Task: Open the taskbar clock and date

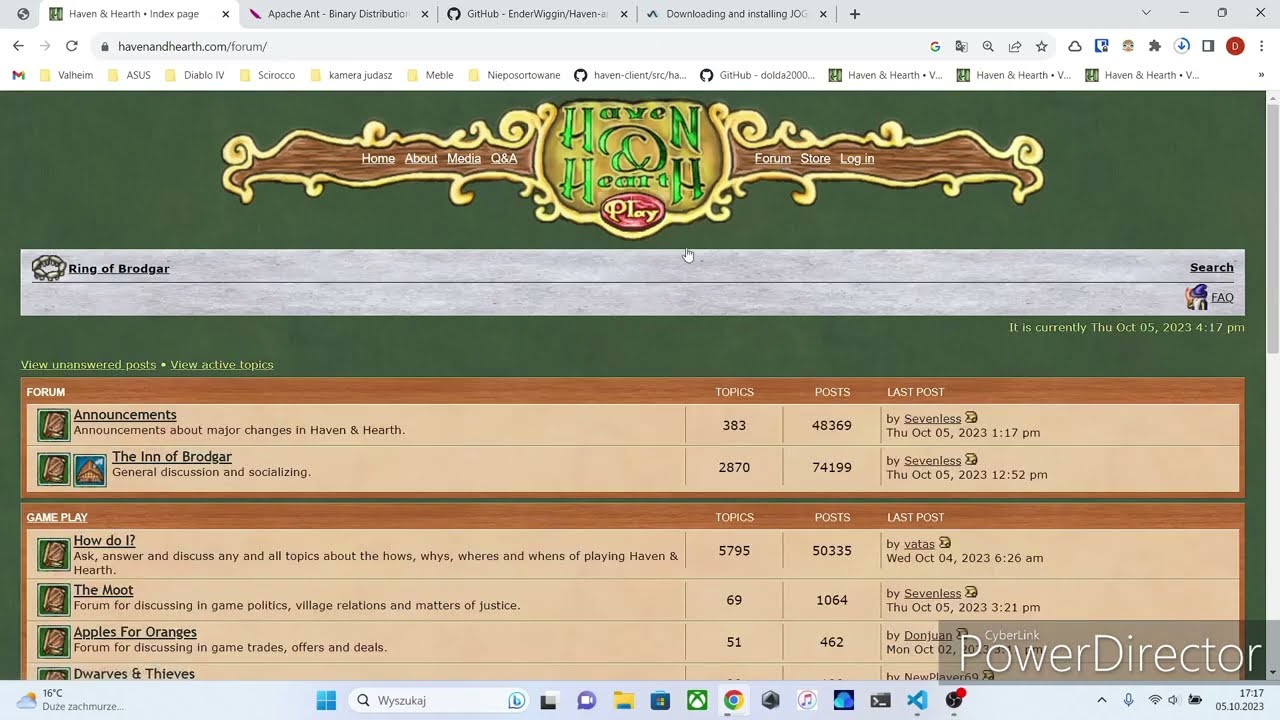Action: pyautogui.click(x=1240, y=700)
